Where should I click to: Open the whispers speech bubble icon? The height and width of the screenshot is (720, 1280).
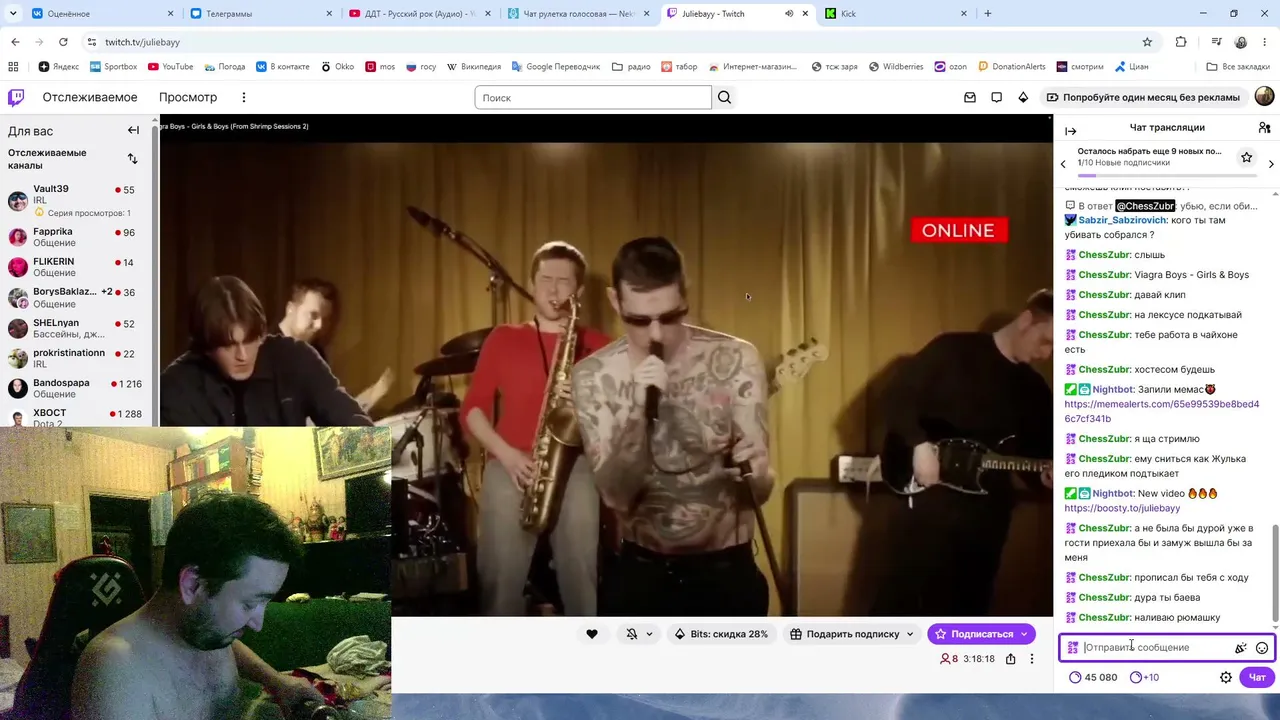(x=996, y=98)
